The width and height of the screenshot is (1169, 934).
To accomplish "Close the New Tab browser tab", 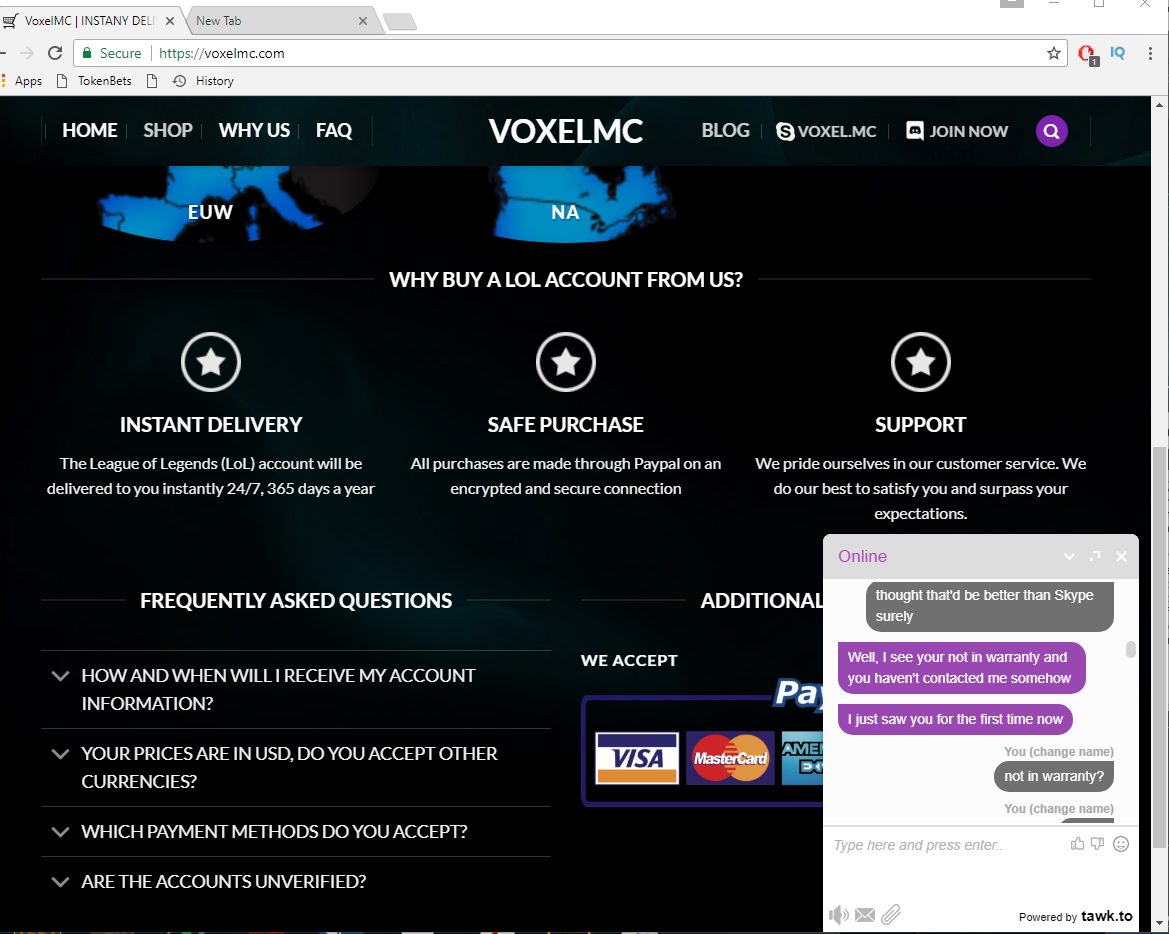I will (x=362, y=21).
